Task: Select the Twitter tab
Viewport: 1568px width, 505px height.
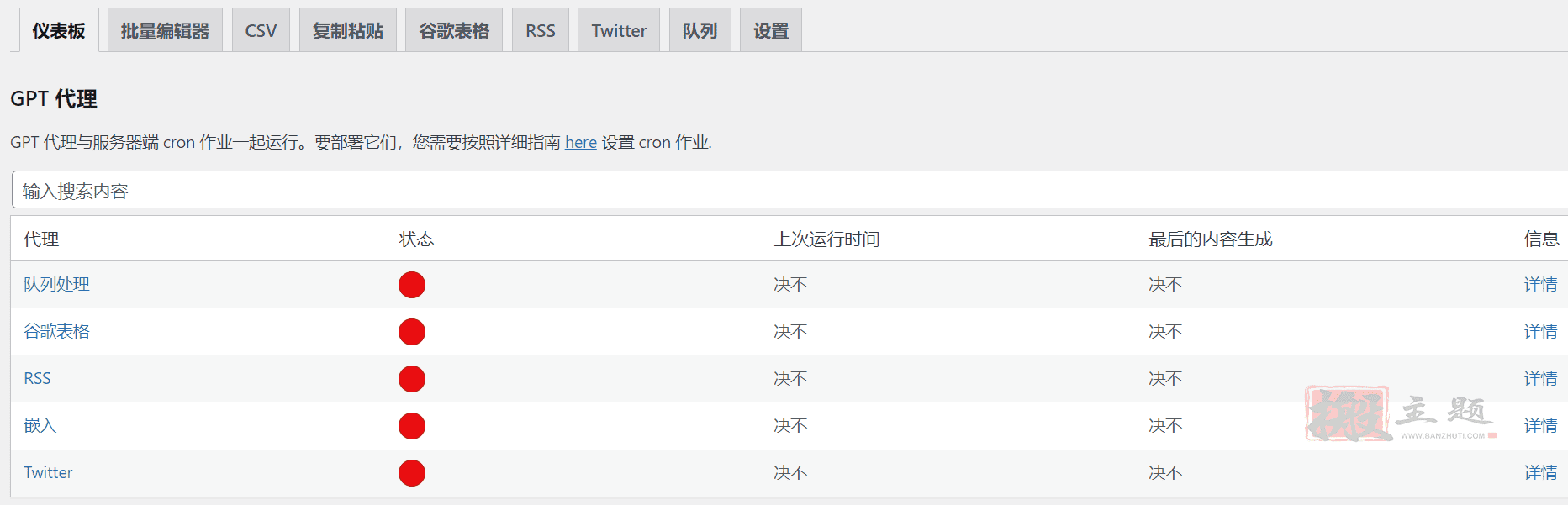Action: pyautogui.click(x=619, y=30)
